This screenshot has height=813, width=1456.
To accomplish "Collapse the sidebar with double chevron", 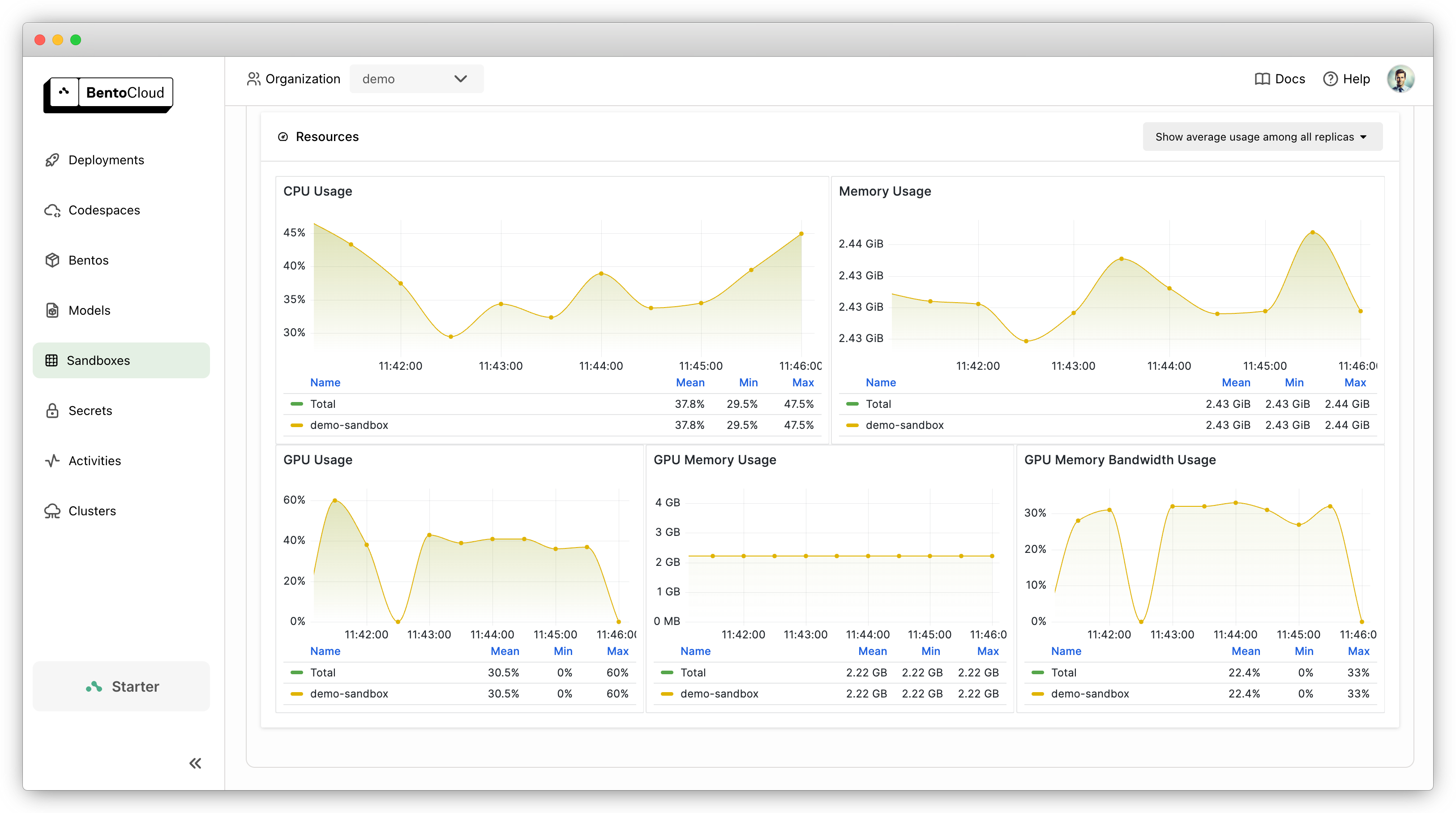I will [195, 764].
